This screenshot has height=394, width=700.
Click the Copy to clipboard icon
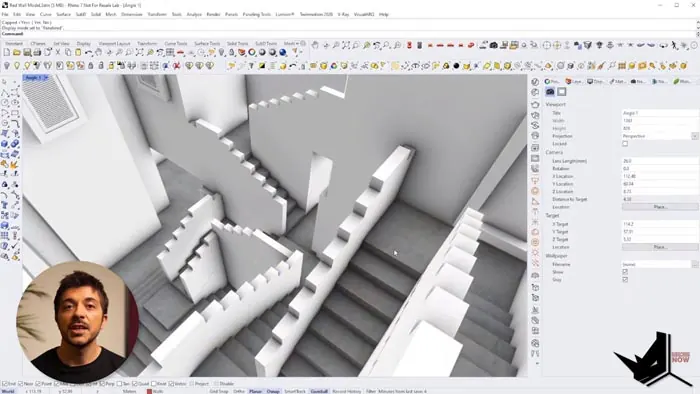(68, 53)
